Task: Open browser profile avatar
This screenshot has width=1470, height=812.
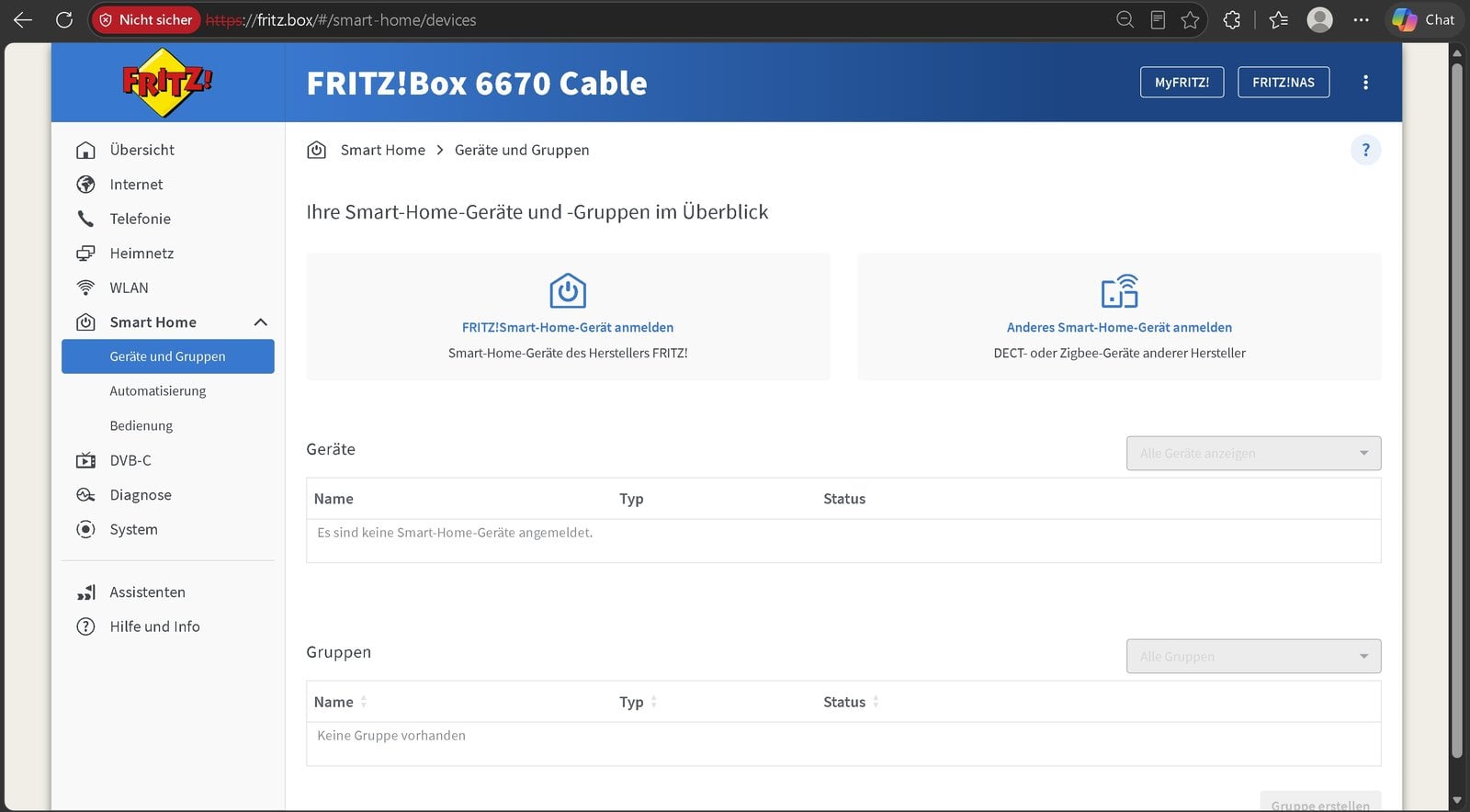Action: click(x=1320, y=19)
